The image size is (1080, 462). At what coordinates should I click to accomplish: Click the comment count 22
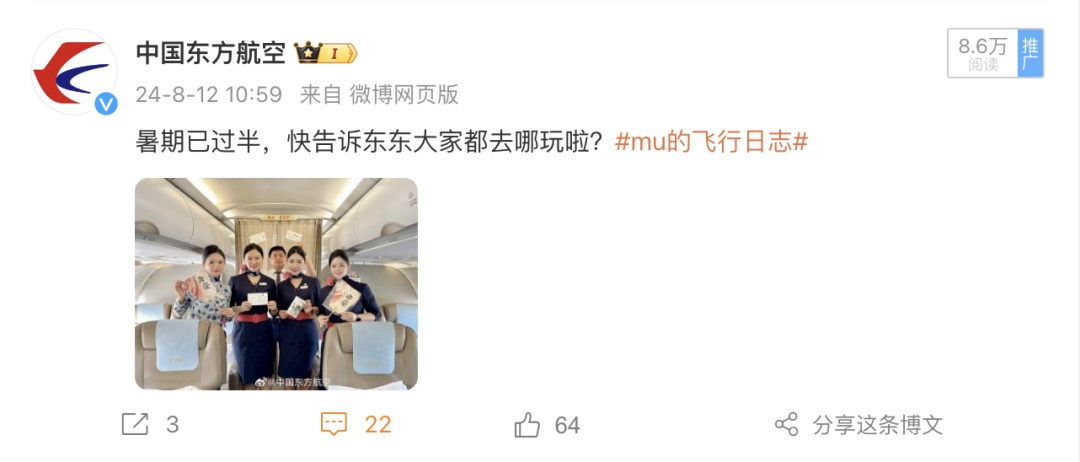378,425
